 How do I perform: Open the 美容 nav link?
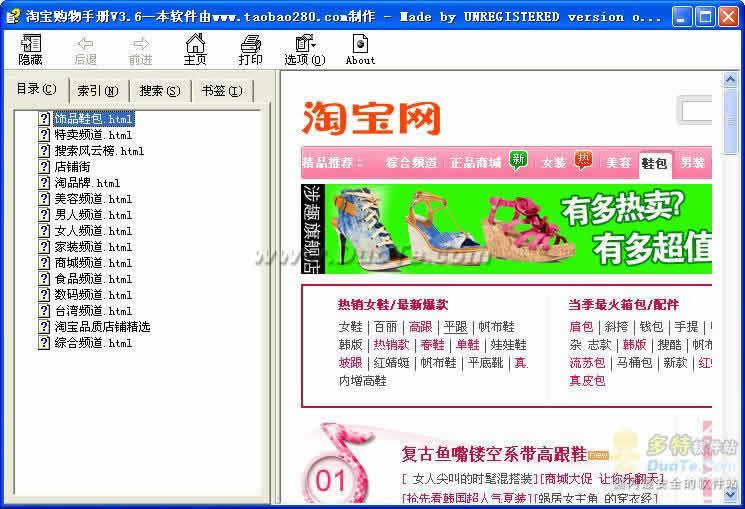coord(619,163)
